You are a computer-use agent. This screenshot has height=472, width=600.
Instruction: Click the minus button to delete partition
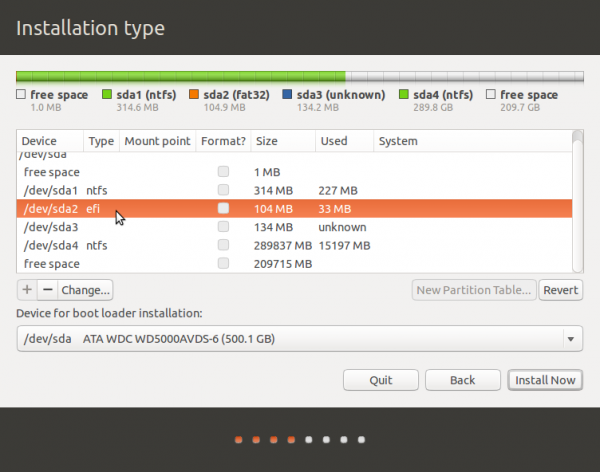point(46,290)
